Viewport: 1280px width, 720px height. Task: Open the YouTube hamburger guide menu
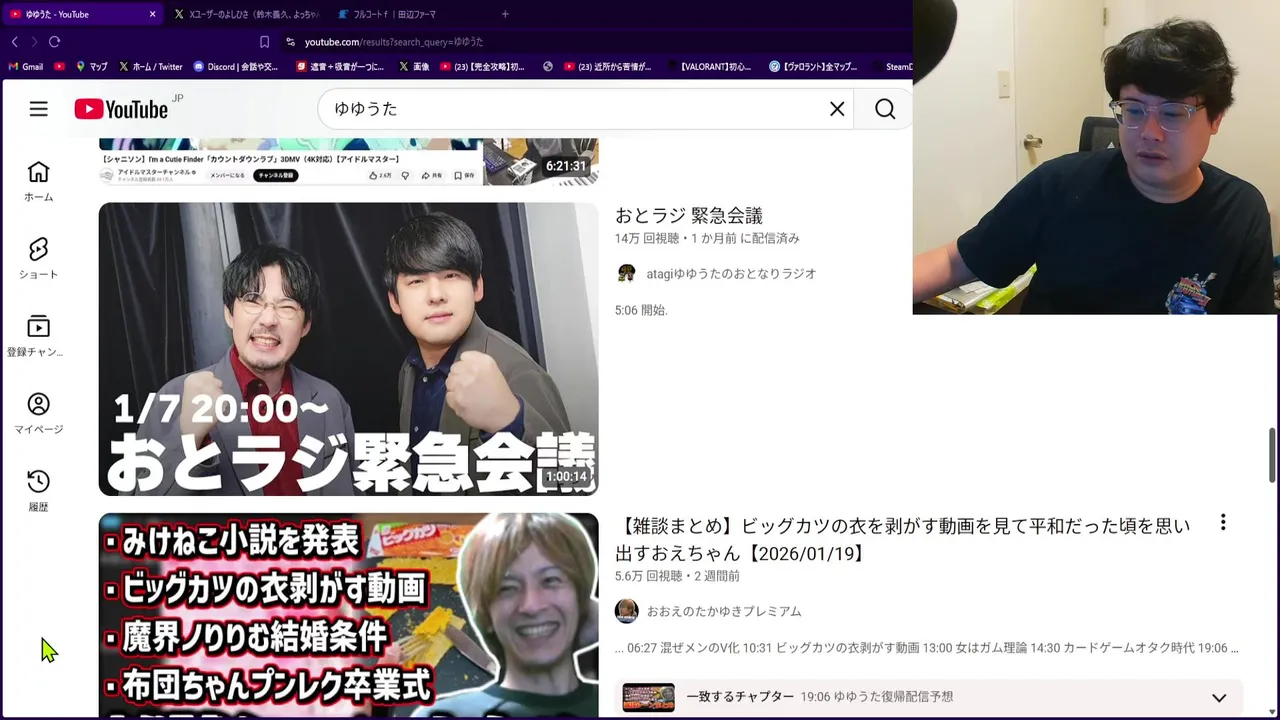point(38,109)
